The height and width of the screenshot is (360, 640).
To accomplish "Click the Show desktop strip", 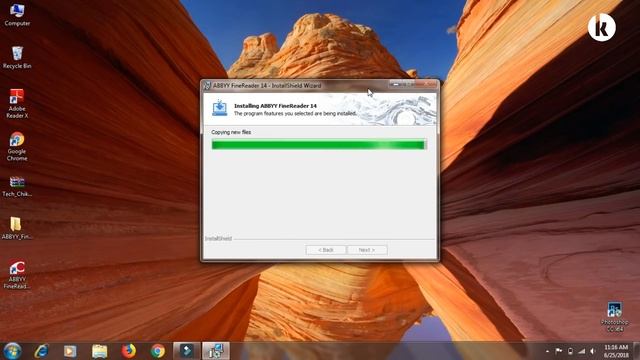I will coord(637,351).
